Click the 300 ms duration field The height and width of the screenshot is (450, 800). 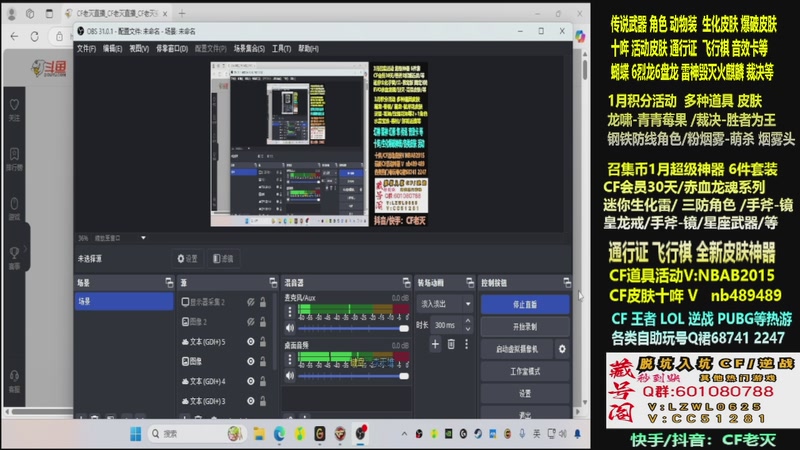coord(446,325)
